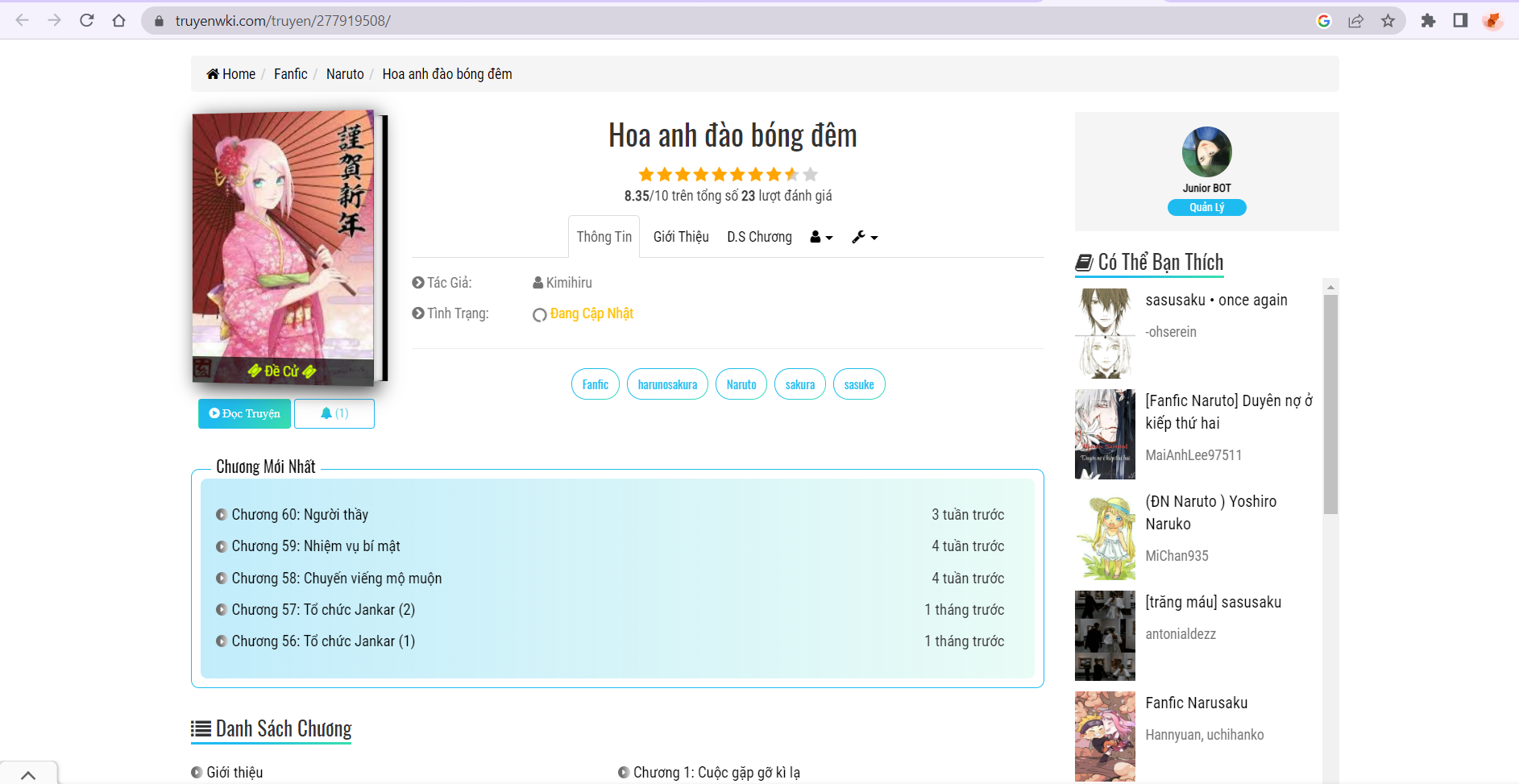Open the browser side panel icon
The width and height of the screenshot is (1519, 784).
point(1460,21)
